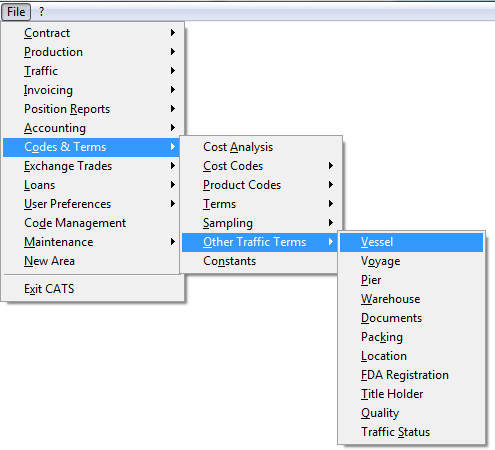This screenshot has height=450, width=495.
Task: Choose Invoicing from the File menu
Action: coord(92,90)
